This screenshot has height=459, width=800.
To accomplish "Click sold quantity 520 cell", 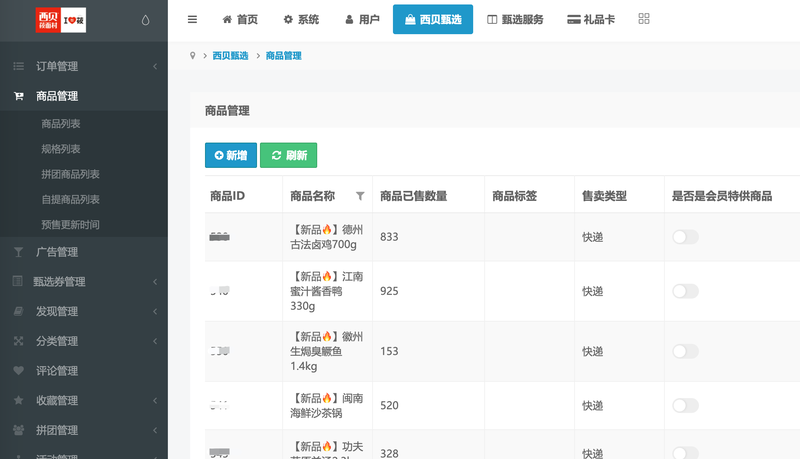I will pos(389,405).
